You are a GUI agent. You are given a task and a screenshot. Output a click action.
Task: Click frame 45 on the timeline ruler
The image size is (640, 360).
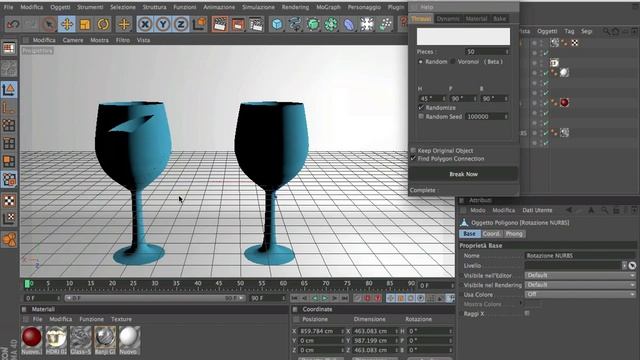pyautogui.click(x=219, y=284)
